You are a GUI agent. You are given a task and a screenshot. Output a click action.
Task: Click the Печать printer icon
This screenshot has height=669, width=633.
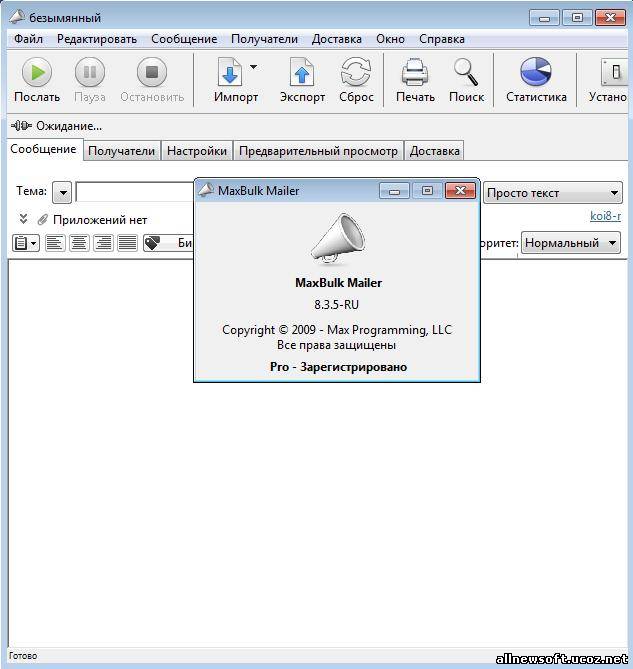415,72
